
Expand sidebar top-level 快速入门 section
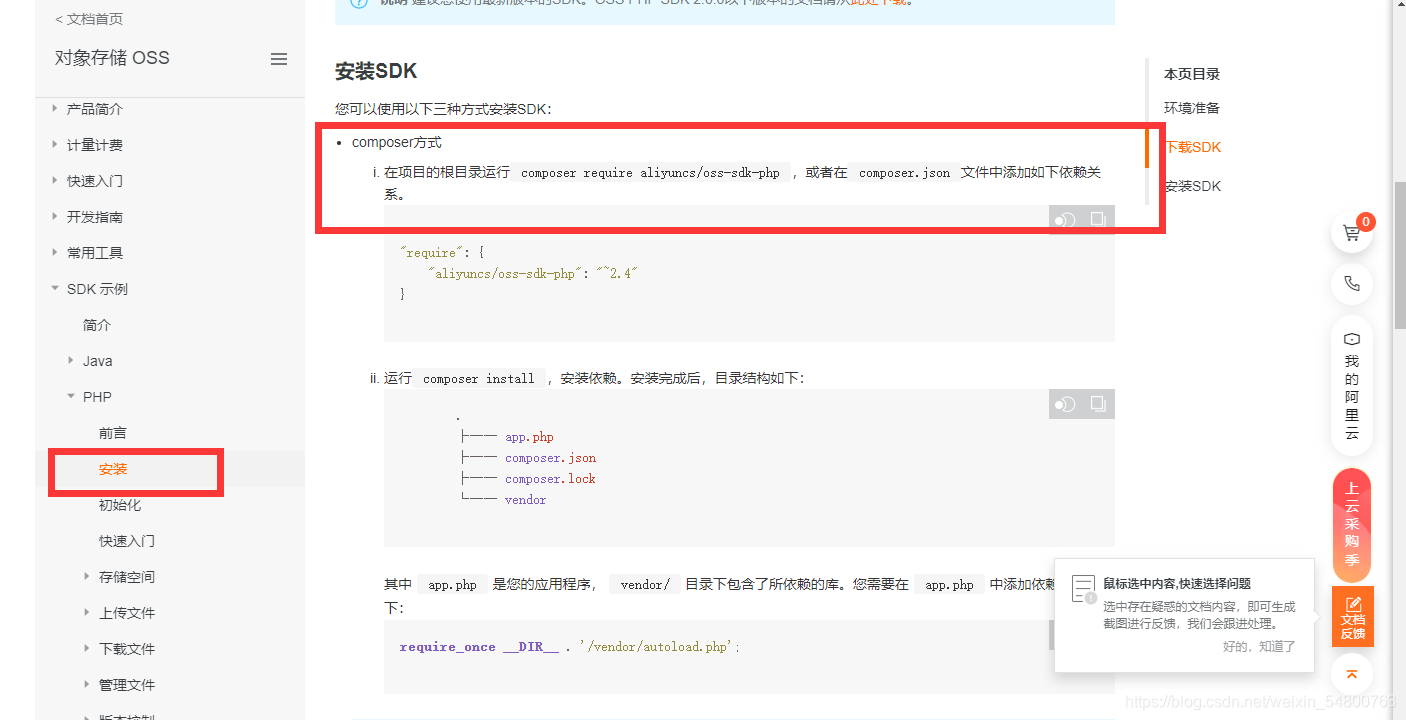55,180
